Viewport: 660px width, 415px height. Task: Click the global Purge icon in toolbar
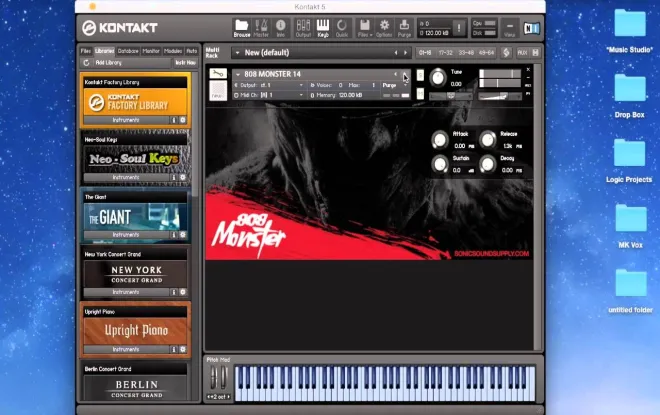[404, 28]
